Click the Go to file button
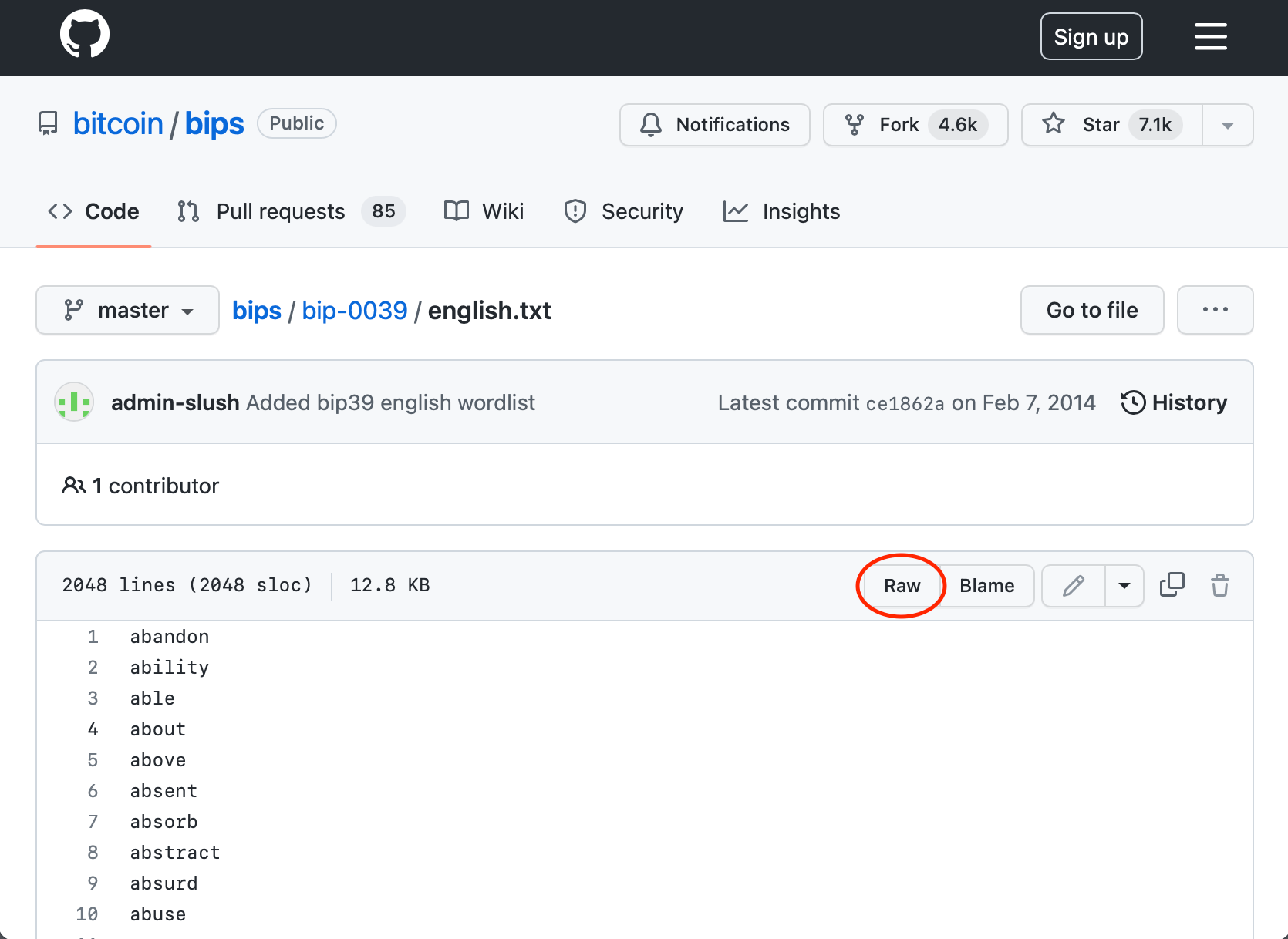This screenshot has width=1288, height=939. tap(1092, 310)
